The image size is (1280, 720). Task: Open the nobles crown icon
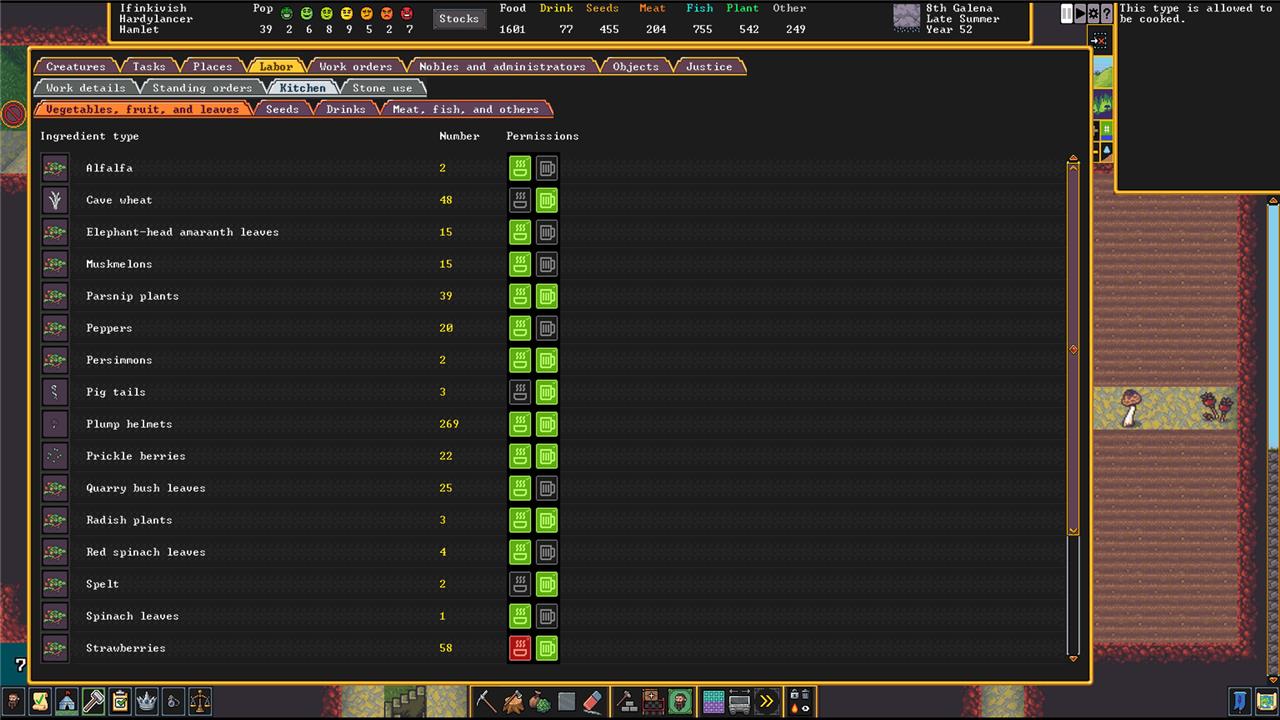[146, 701]
